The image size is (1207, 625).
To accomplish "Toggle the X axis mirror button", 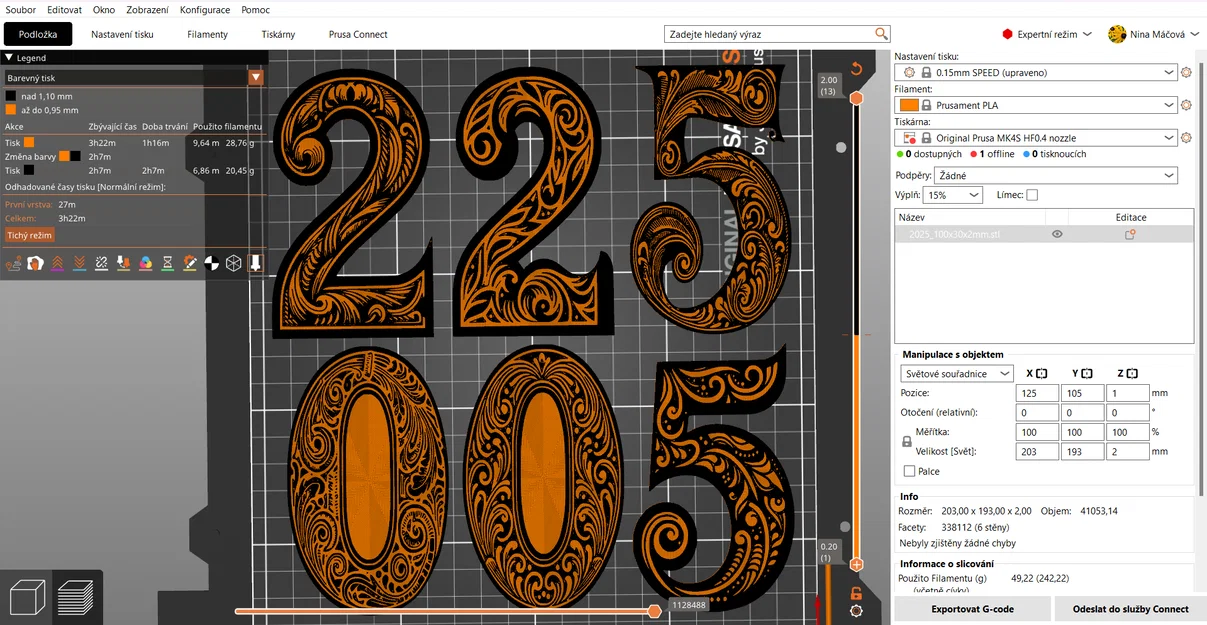I will pyautogui.click(x=1041, y=374).
